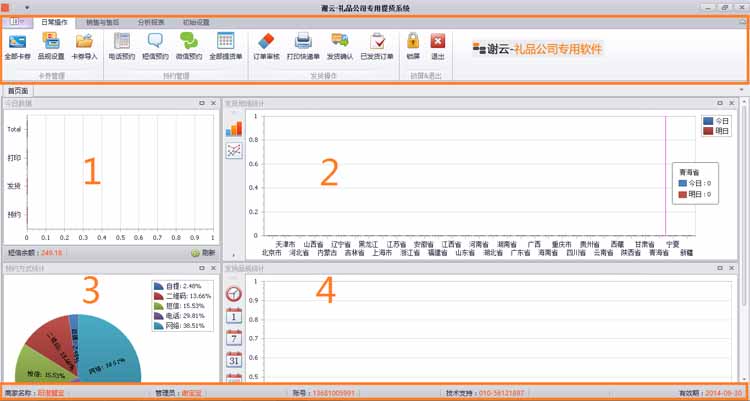This screenshot has width=750, height=401.
Task: Open the 全部提货单 calendar icon
Action: 225,47
